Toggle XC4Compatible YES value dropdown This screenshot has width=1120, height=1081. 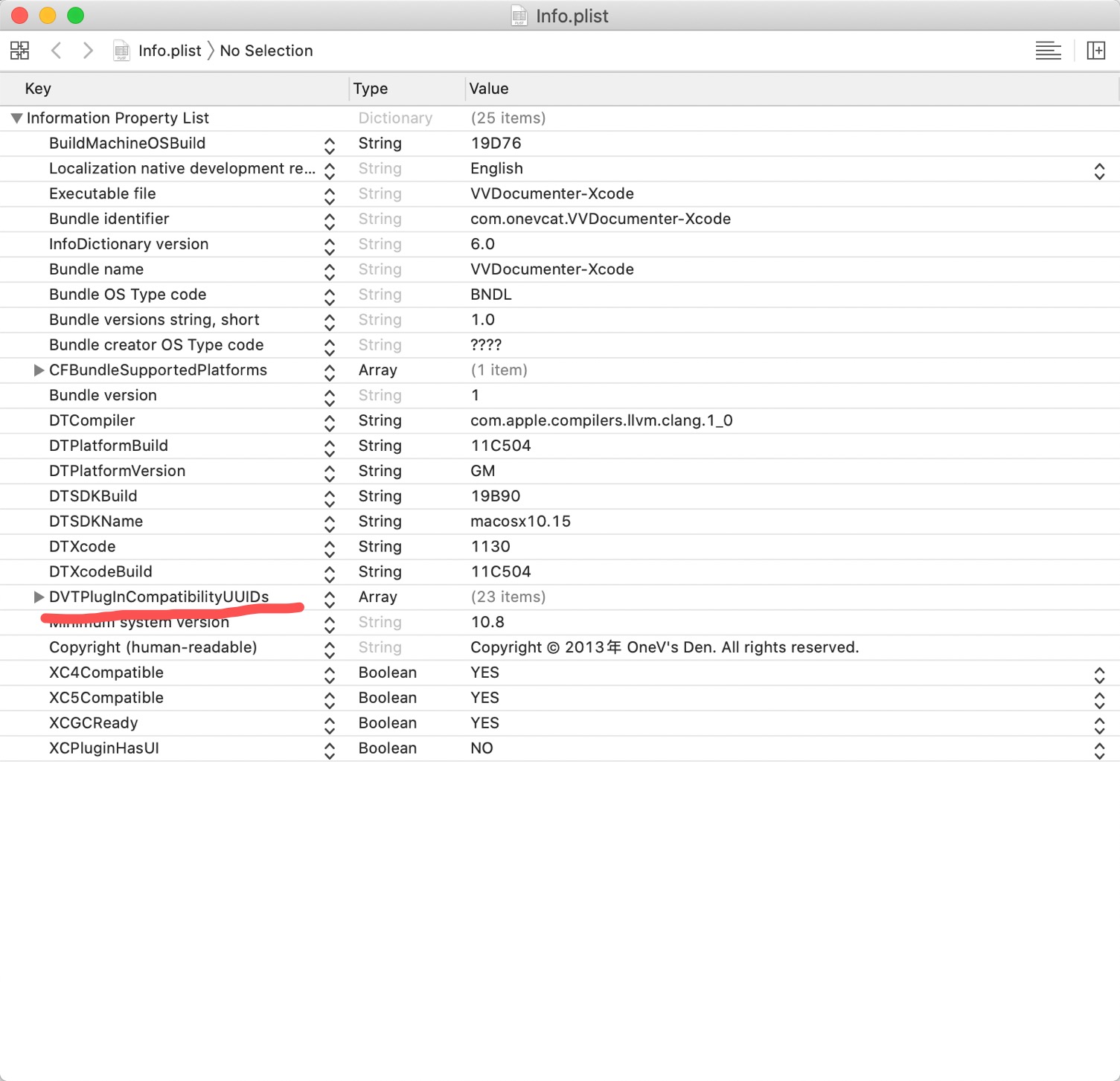[x=1099, y=675]
